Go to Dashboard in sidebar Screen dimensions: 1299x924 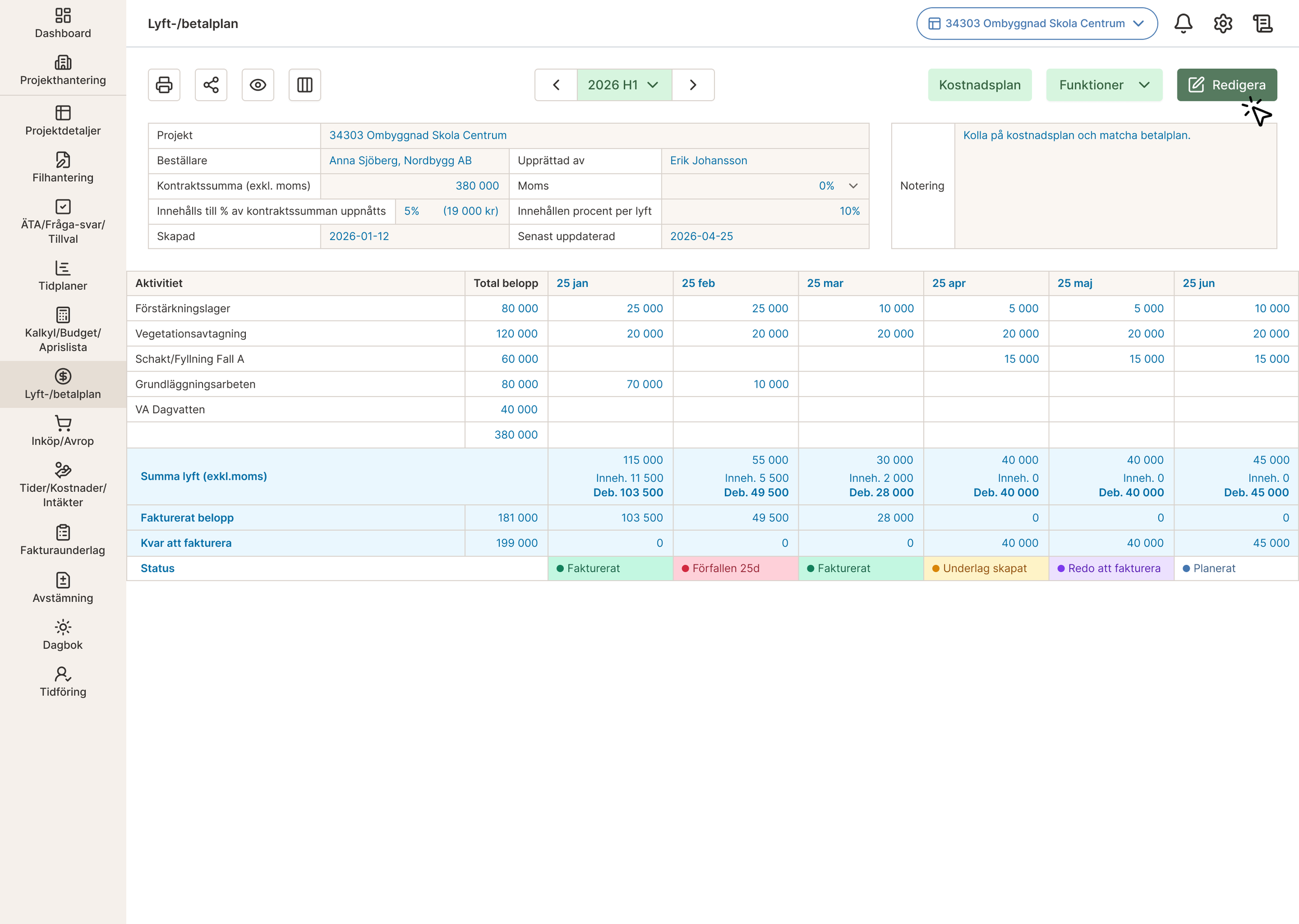click(63, 23)
